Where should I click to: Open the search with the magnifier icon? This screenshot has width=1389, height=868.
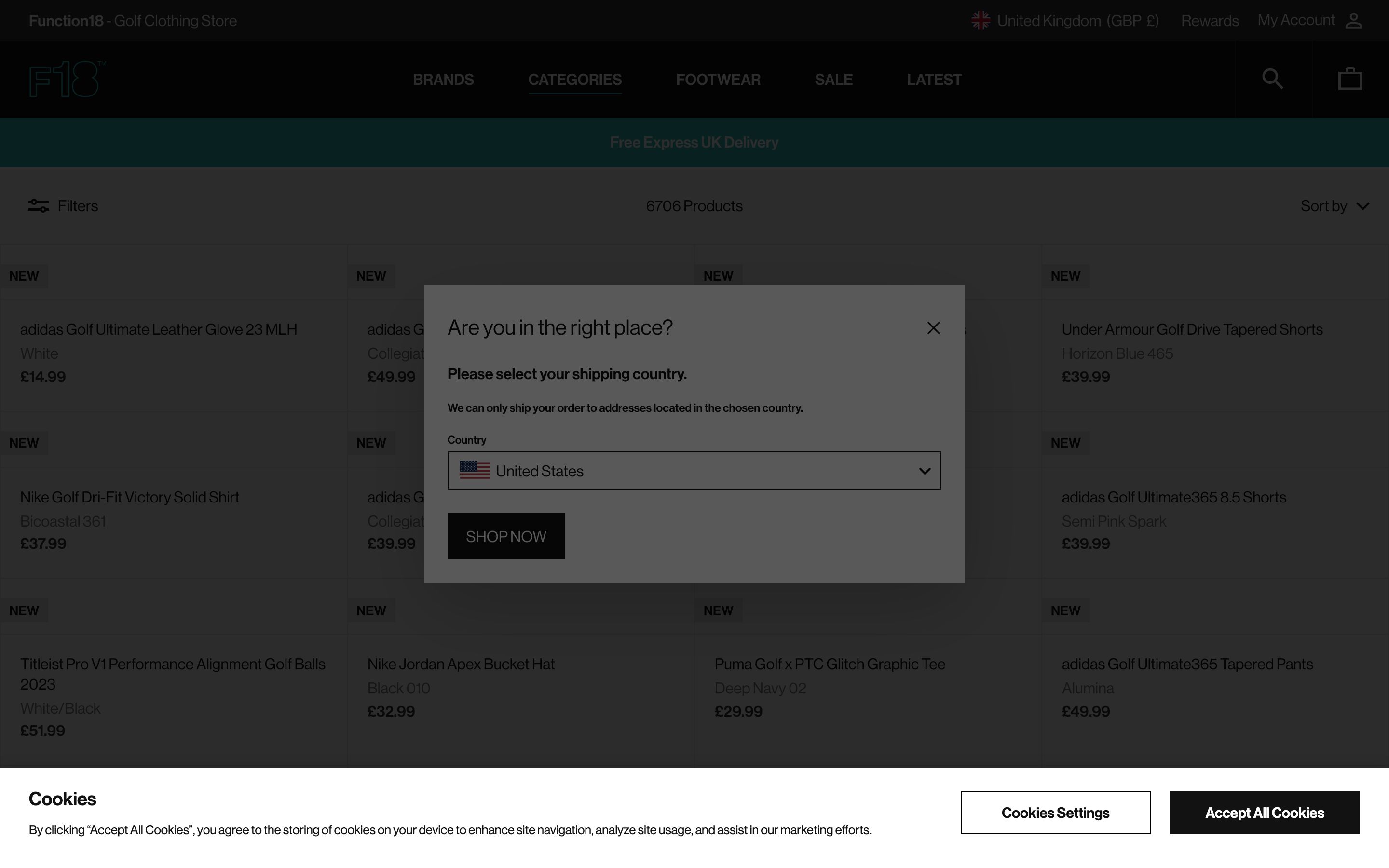pyautogui.click(x=1272, y=79)
